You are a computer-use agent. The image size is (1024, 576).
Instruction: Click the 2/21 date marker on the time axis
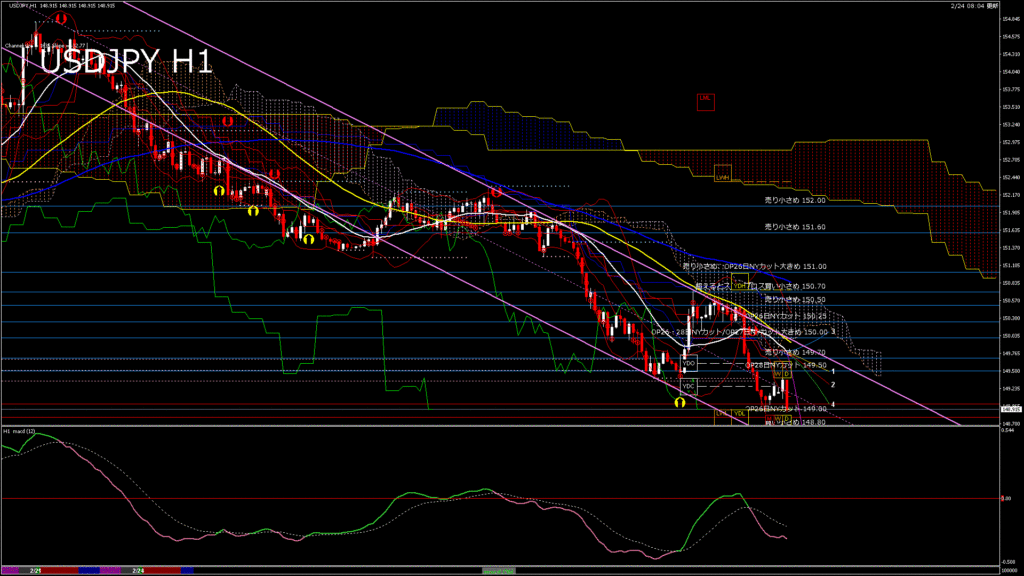(36, 570)
